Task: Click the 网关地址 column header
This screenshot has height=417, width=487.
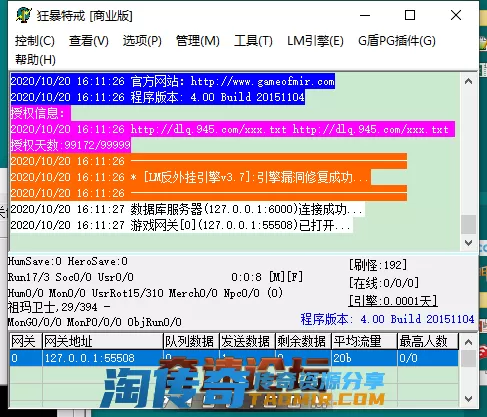Action: [x=103, y=341]
